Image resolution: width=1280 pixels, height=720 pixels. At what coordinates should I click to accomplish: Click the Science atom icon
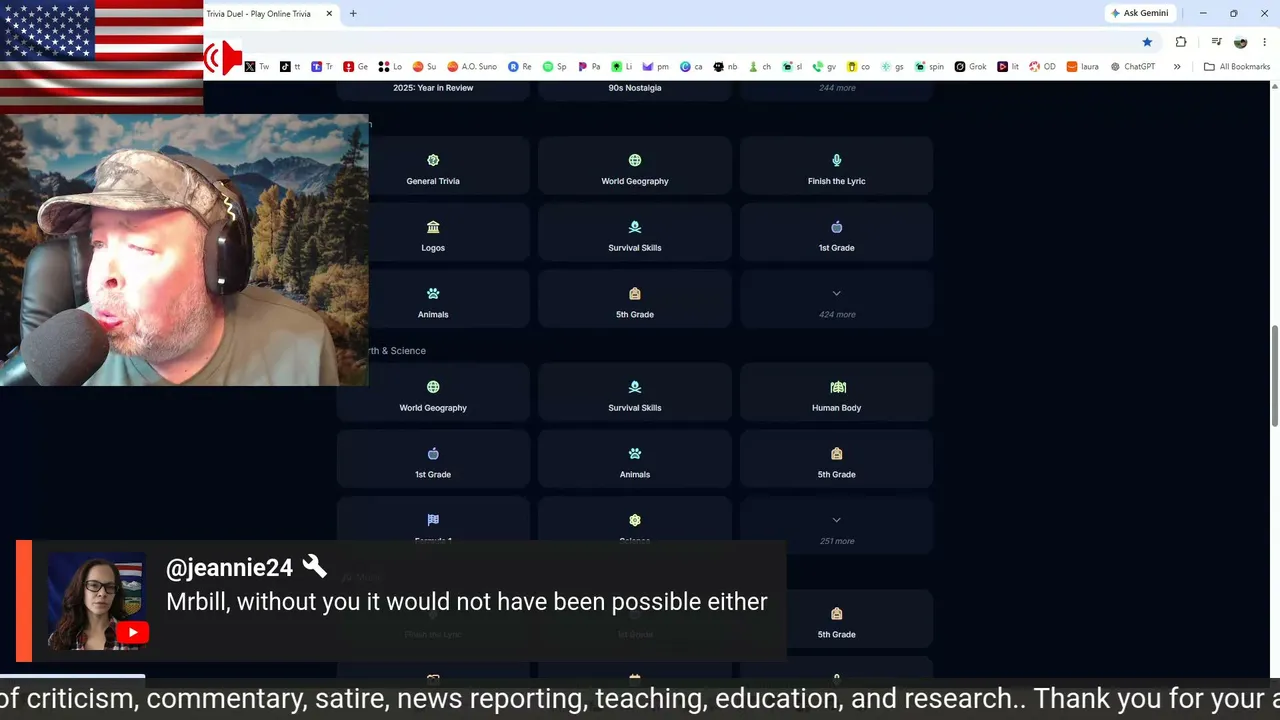coord(635,520)
